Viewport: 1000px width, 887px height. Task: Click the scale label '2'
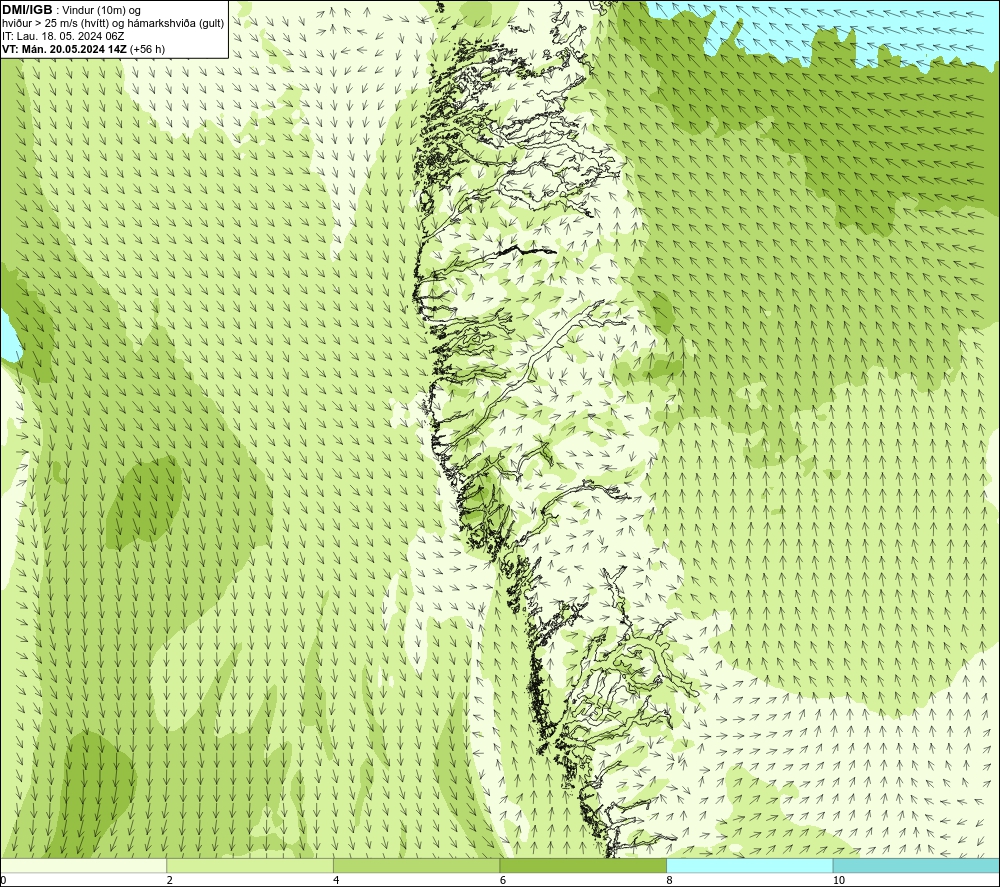[x=170, y=881]
